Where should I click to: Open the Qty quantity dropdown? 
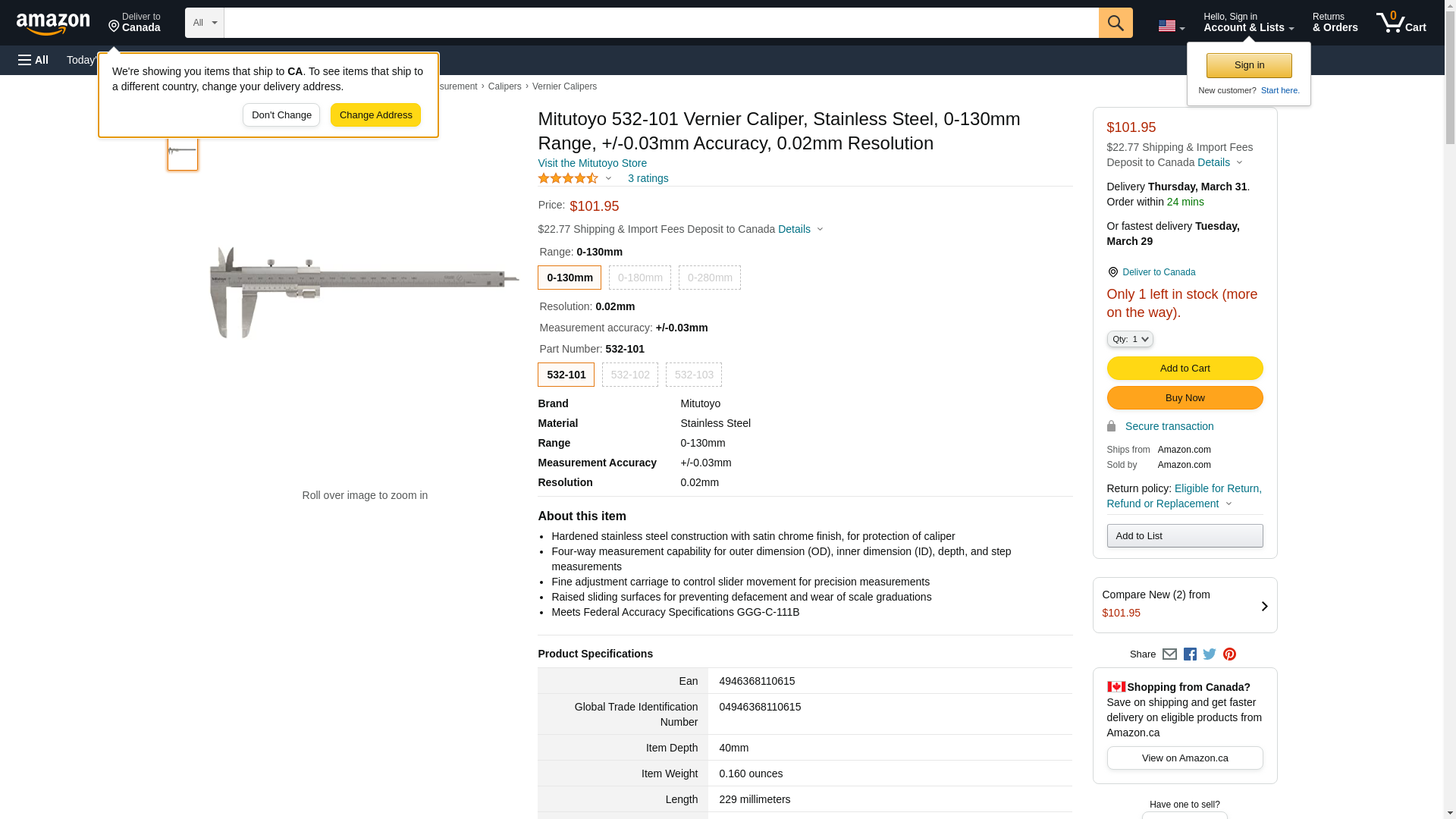click(1129, 339)
